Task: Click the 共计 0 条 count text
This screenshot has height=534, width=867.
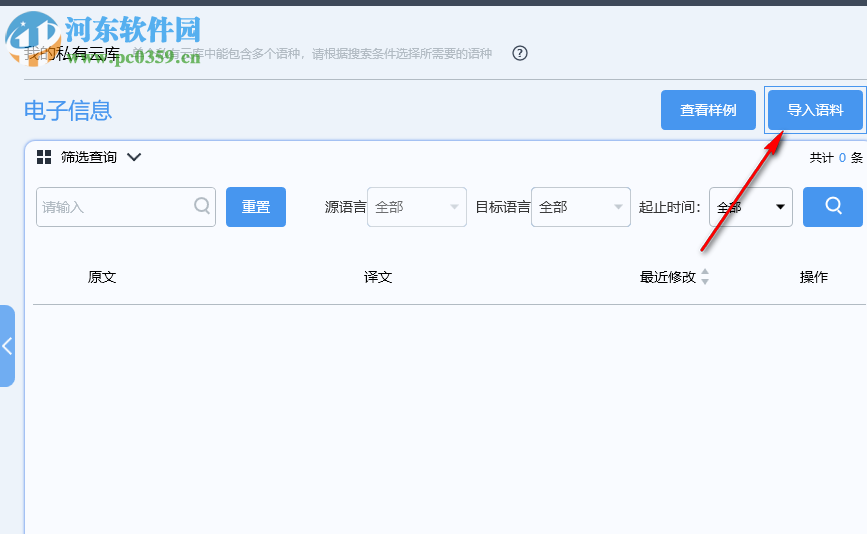Action: 835,158
